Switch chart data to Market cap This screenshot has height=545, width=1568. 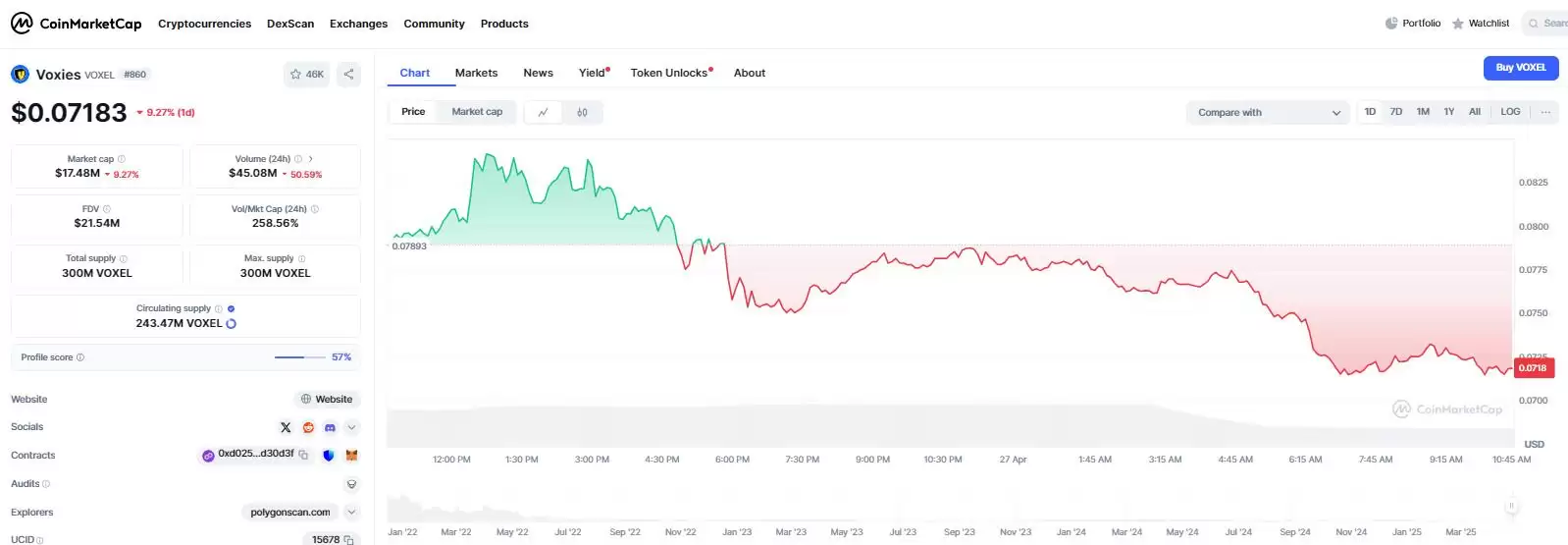click(477, 112)
